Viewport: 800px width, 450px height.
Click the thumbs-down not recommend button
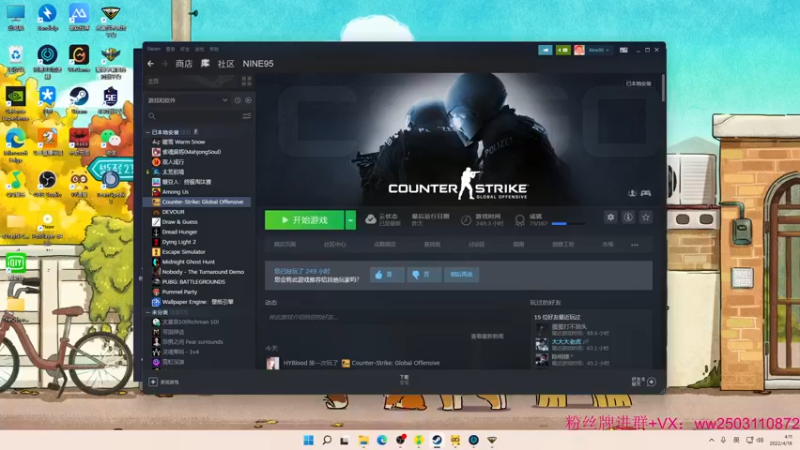(424, 274)
